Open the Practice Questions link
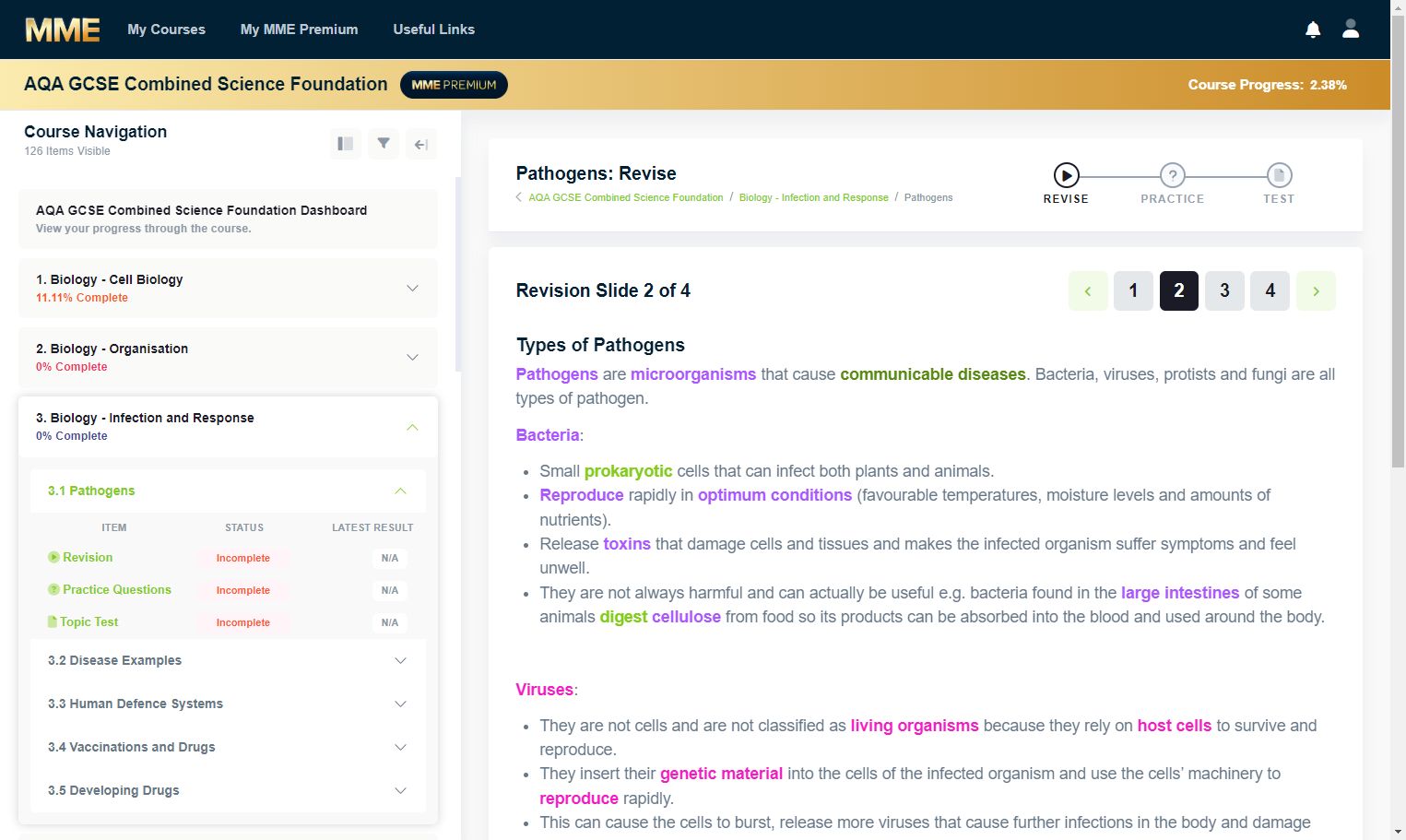This screenshot has height=840, width=1406. click(117, 589)
